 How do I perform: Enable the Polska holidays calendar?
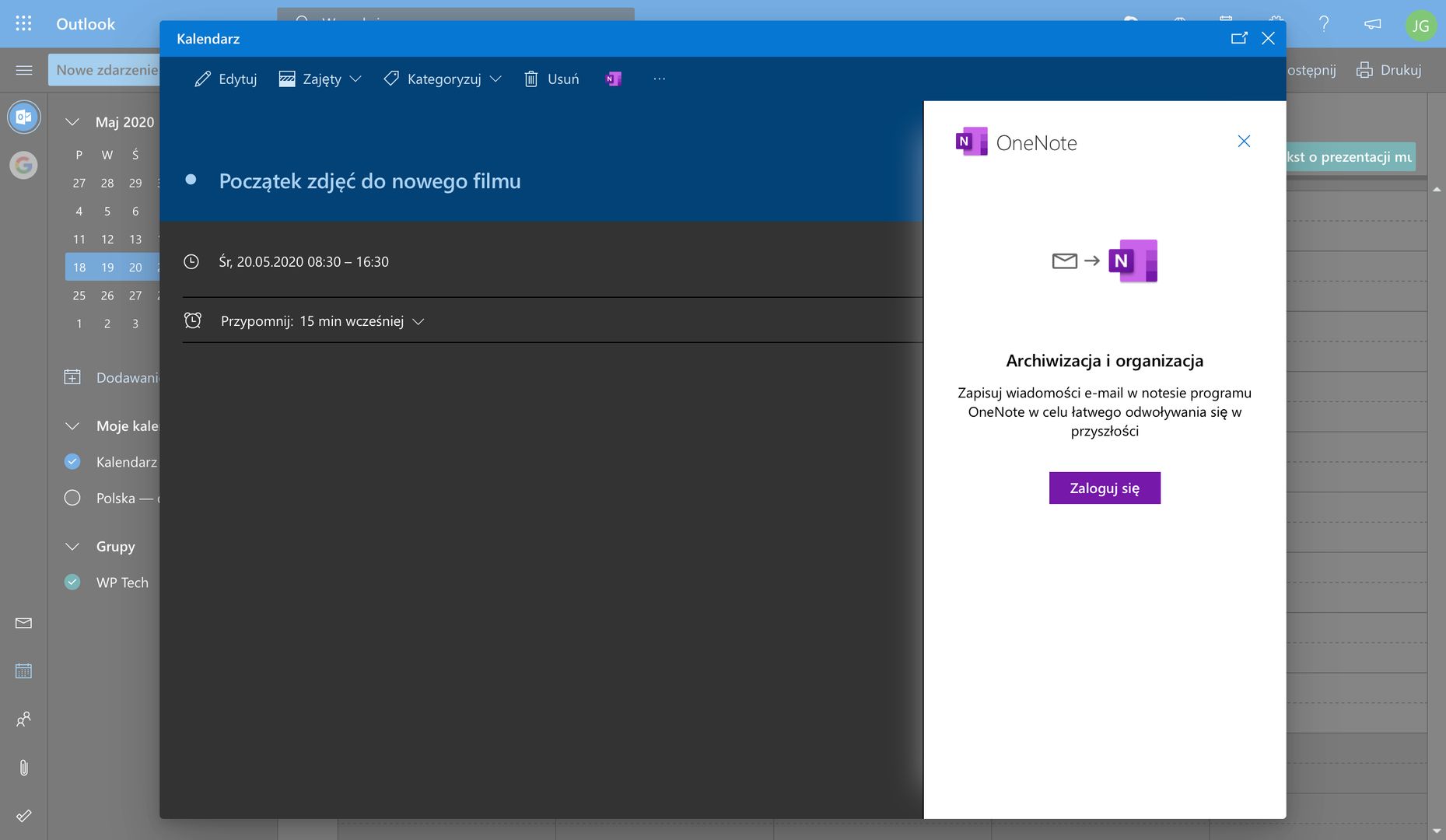(x=72, y=498)
